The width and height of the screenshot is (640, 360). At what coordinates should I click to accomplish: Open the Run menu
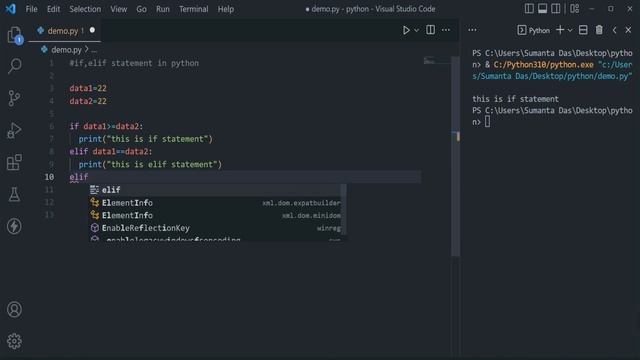click(162, 9)
